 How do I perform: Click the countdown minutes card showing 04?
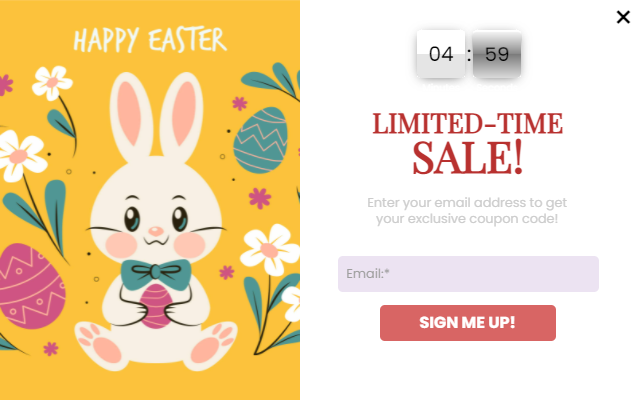[x=441, y=54]
